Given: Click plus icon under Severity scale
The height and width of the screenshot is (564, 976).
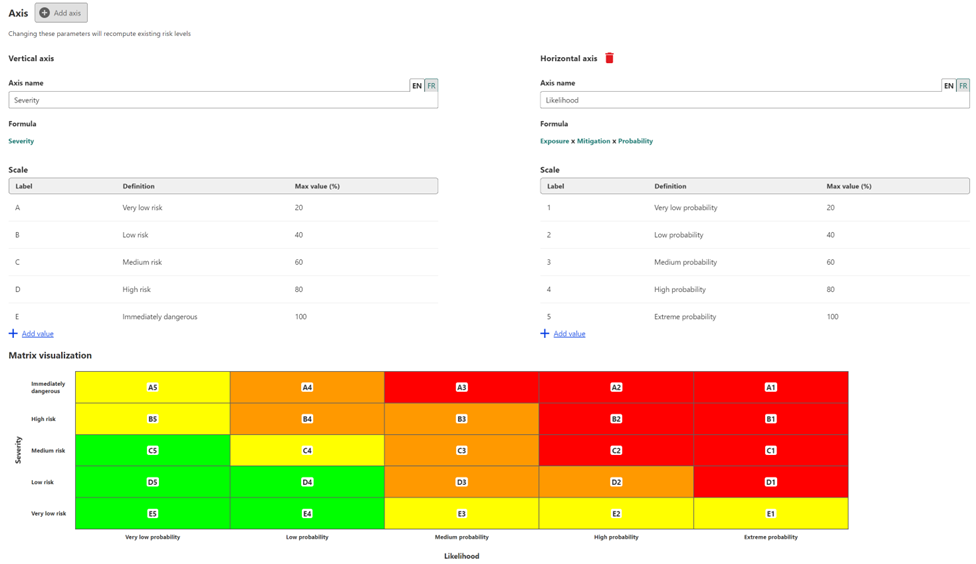Looking at the screenshot, I should tap(13, 334).
